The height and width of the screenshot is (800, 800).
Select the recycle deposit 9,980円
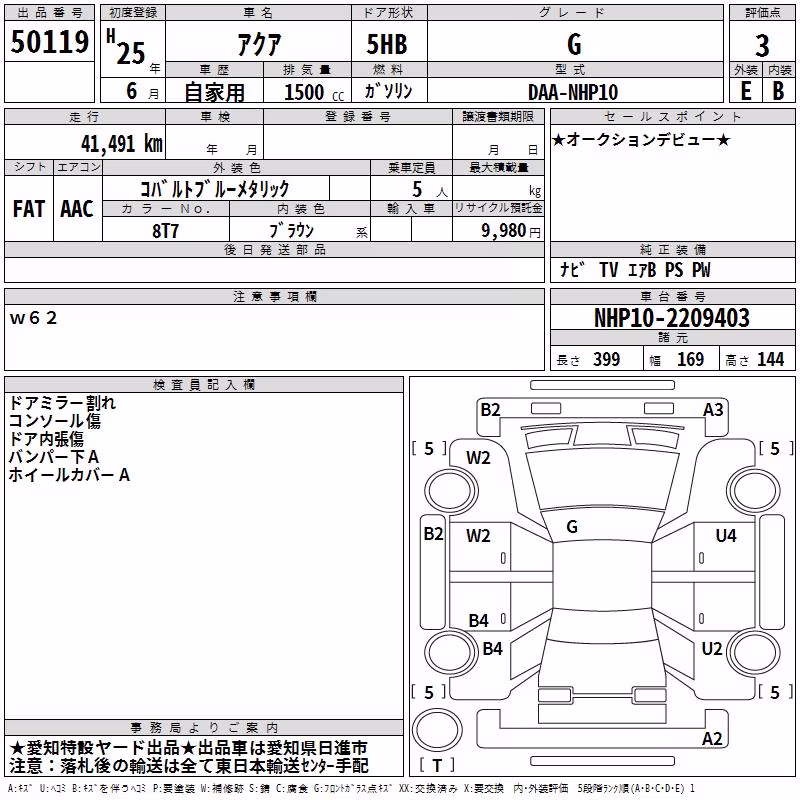511,231
